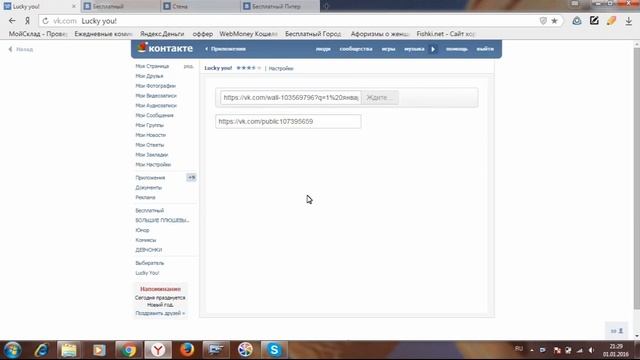Switch to the 'Бесплатный' browser tab

120,6
